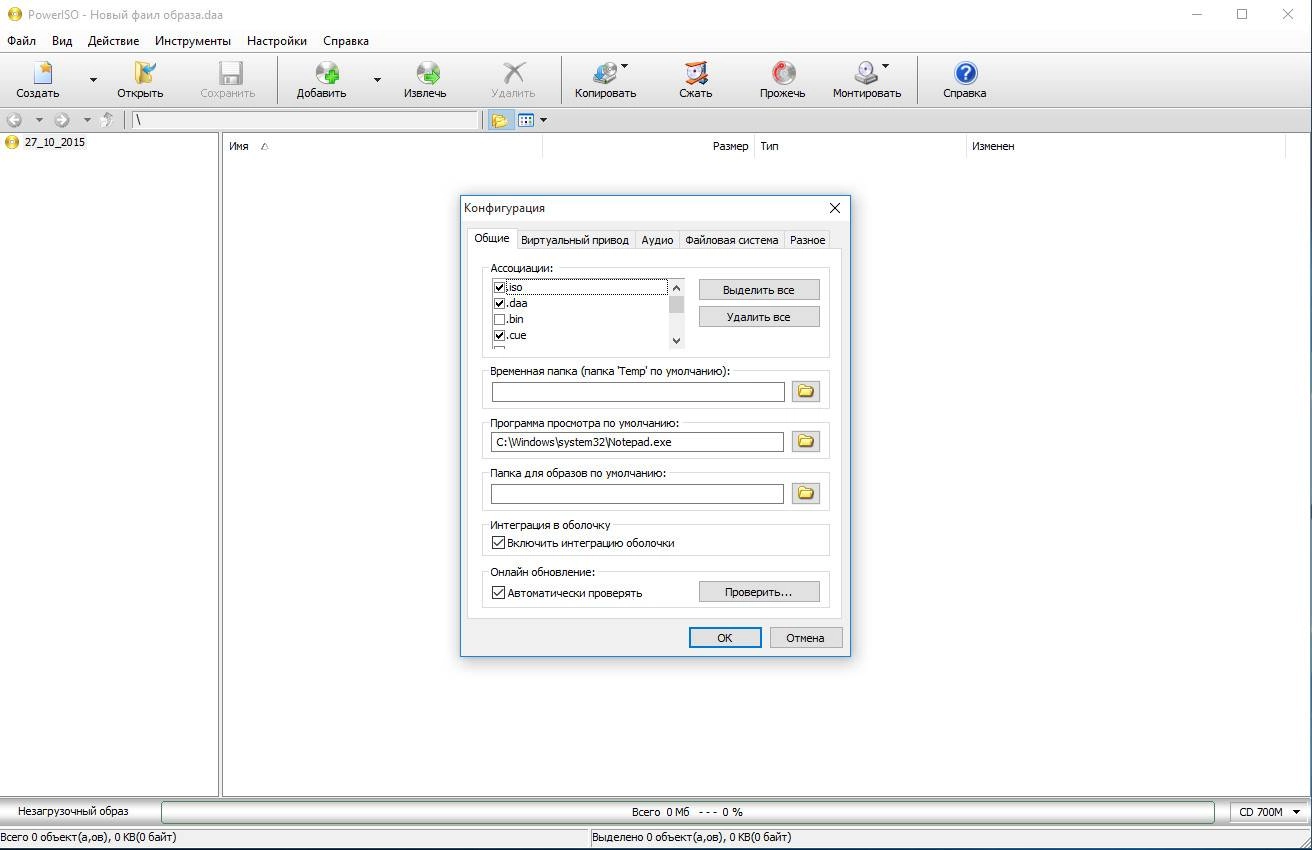The image size is (1312, 850).
Task: Click the main path address field
Action: 307,120
